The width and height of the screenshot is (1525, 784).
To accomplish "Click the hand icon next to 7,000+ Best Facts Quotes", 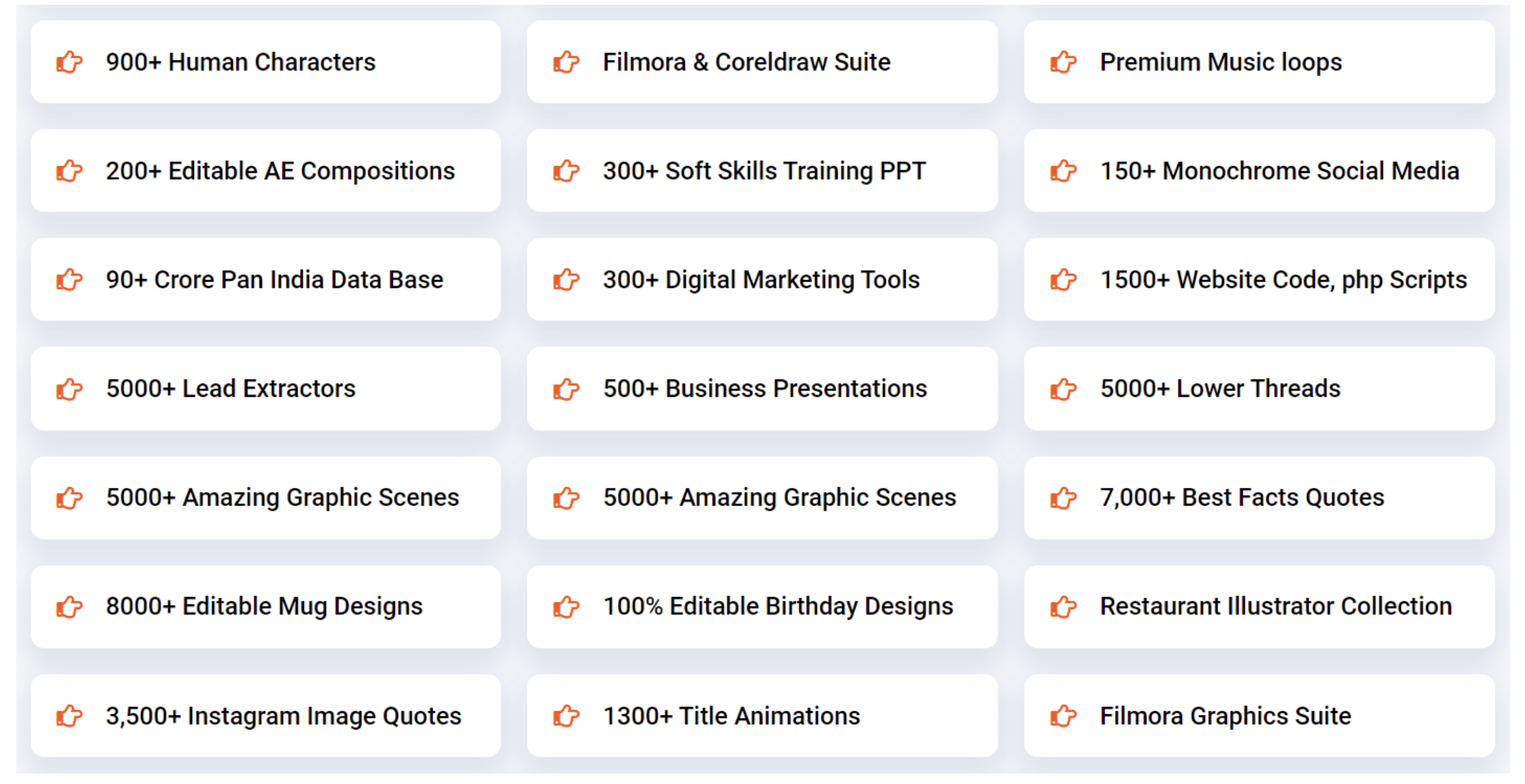I will [x=1063, y=498].
